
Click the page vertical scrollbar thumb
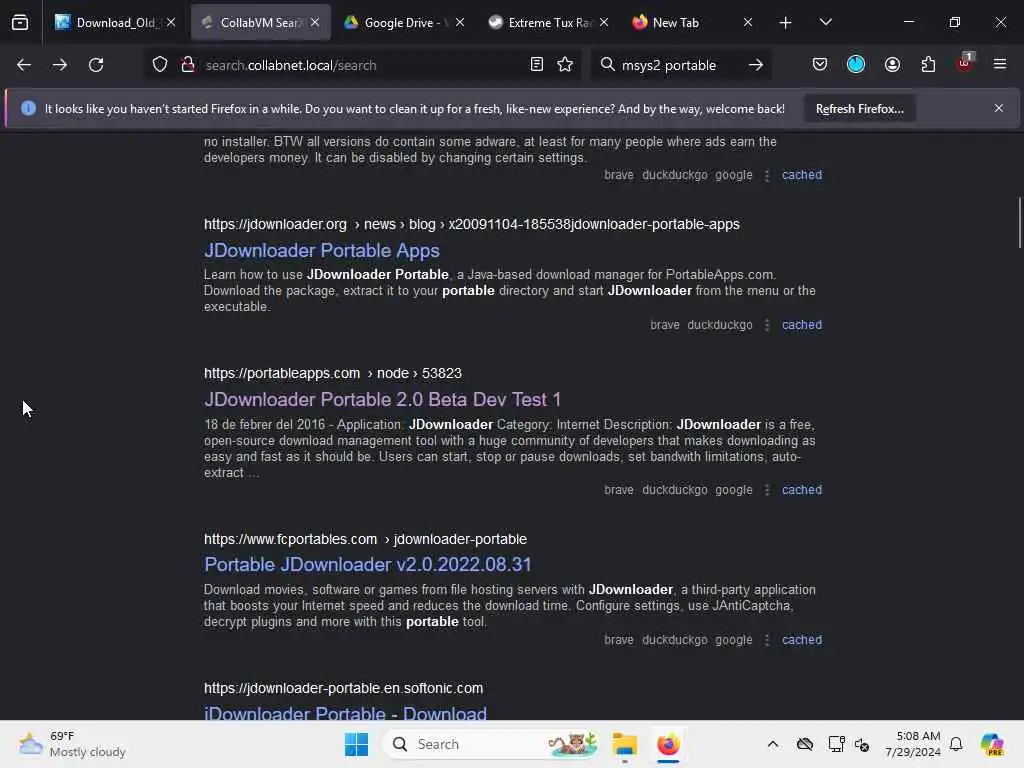pos(1019,223)
